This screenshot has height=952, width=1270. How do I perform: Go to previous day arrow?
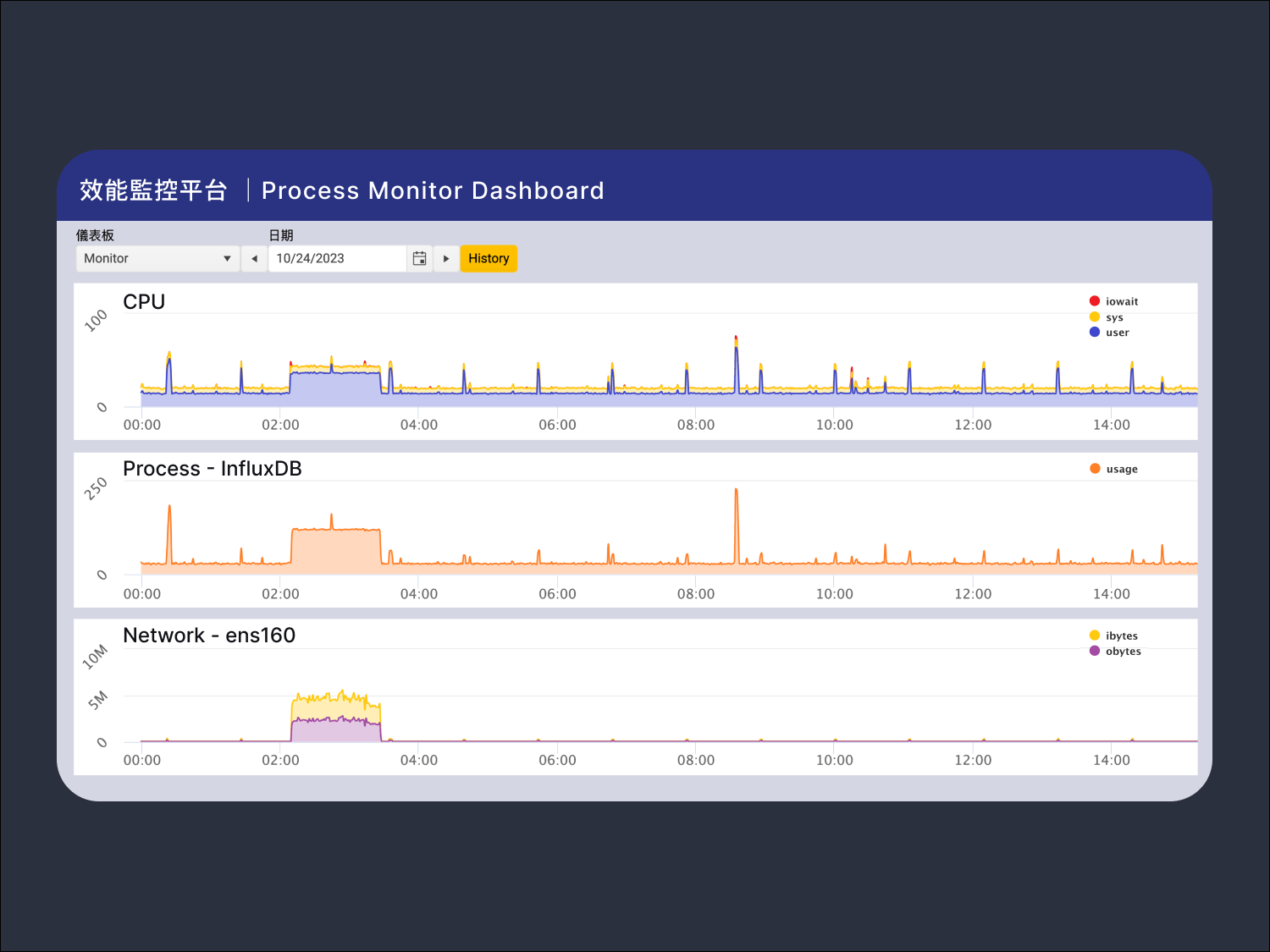pos(254,259)
